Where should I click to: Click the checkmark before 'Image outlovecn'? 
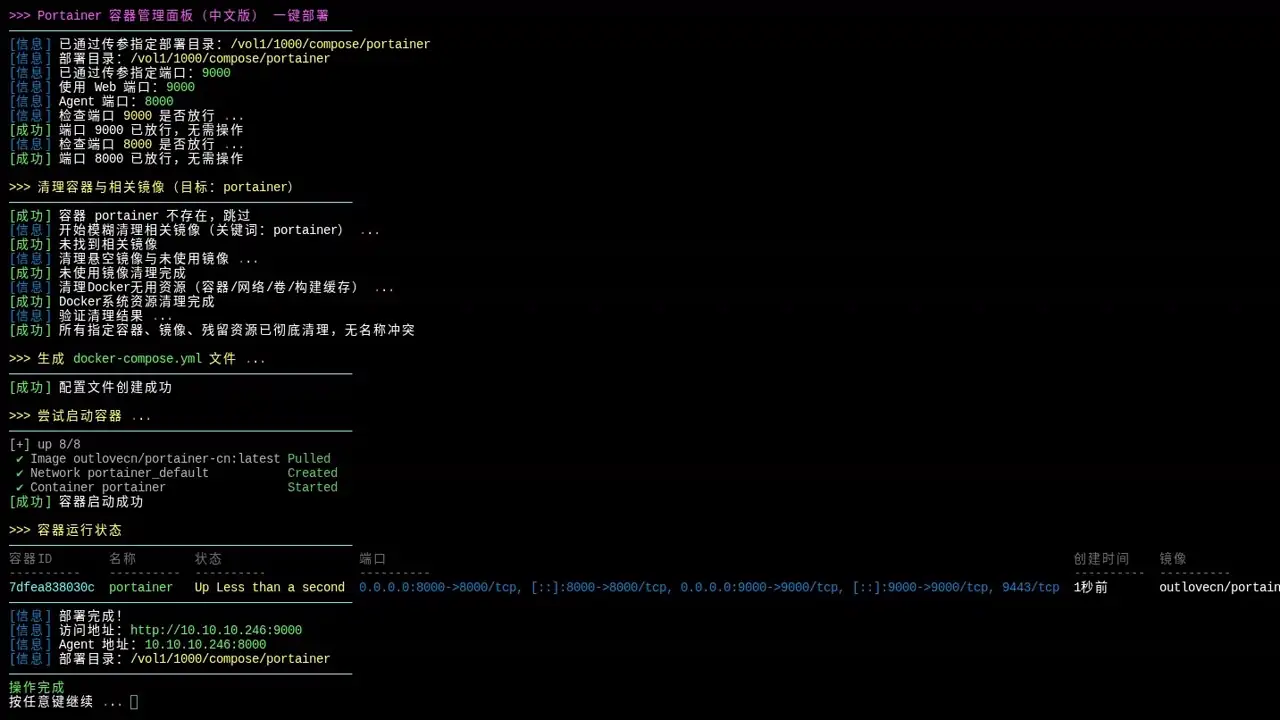click(x=20, y=459)
